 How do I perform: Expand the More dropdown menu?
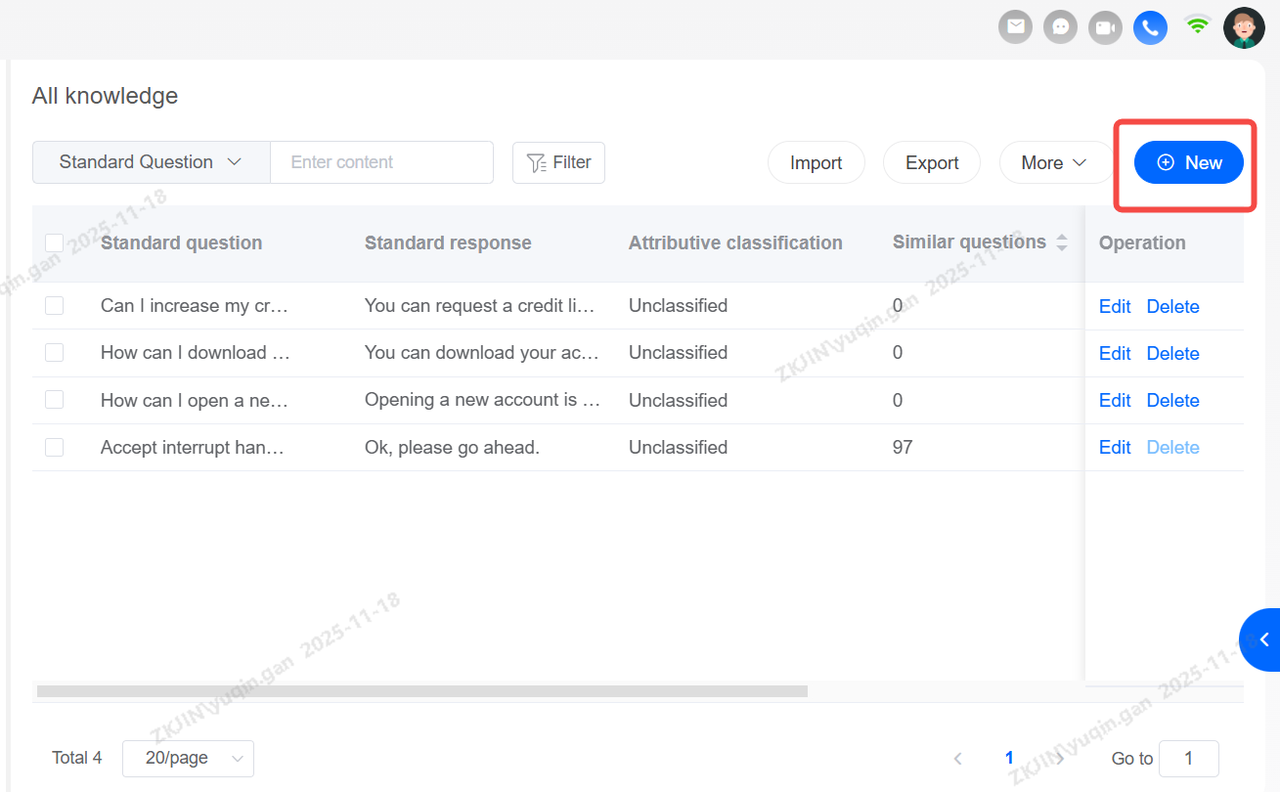click(1054, 163)
